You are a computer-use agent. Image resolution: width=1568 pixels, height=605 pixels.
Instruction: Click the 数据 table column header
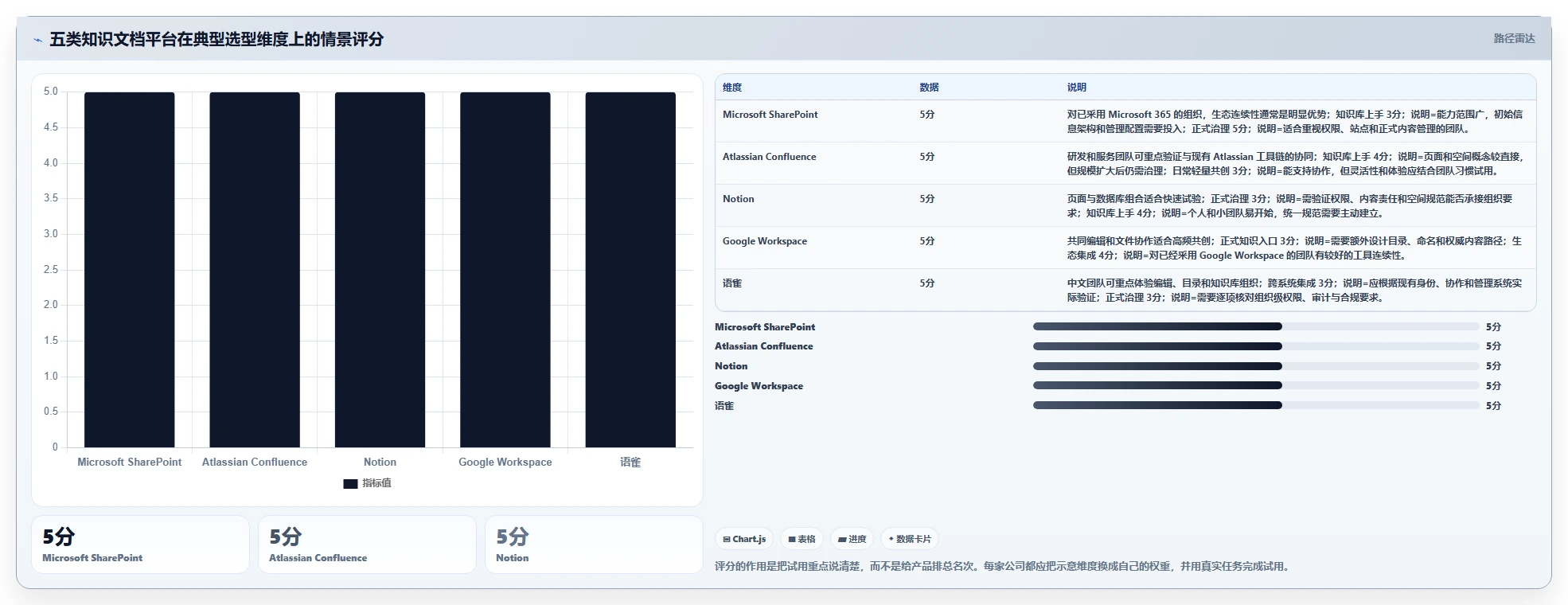(929, 88)
